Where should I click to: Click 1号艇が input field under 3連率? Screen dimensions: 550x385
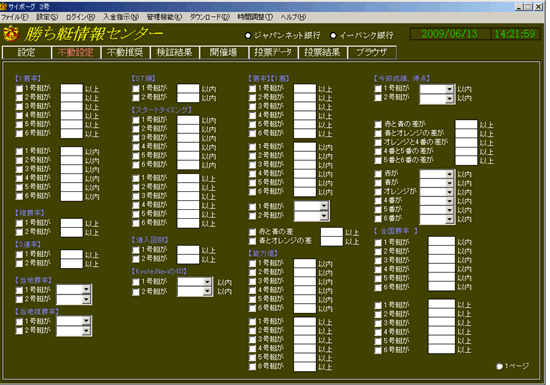(72, 255)
